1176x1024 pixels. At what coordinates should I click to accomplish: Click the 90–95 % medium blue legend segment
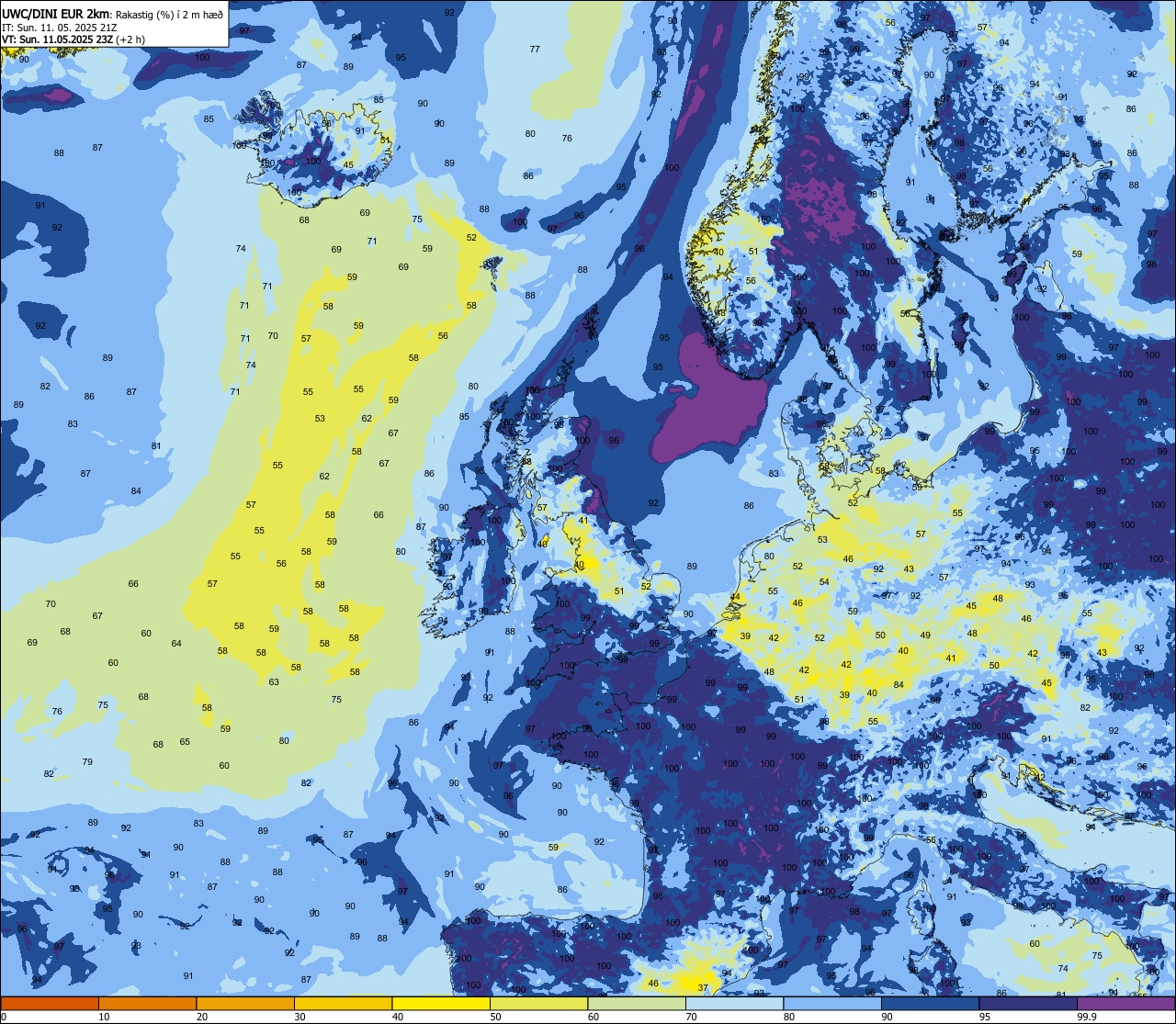[930, 1003]
